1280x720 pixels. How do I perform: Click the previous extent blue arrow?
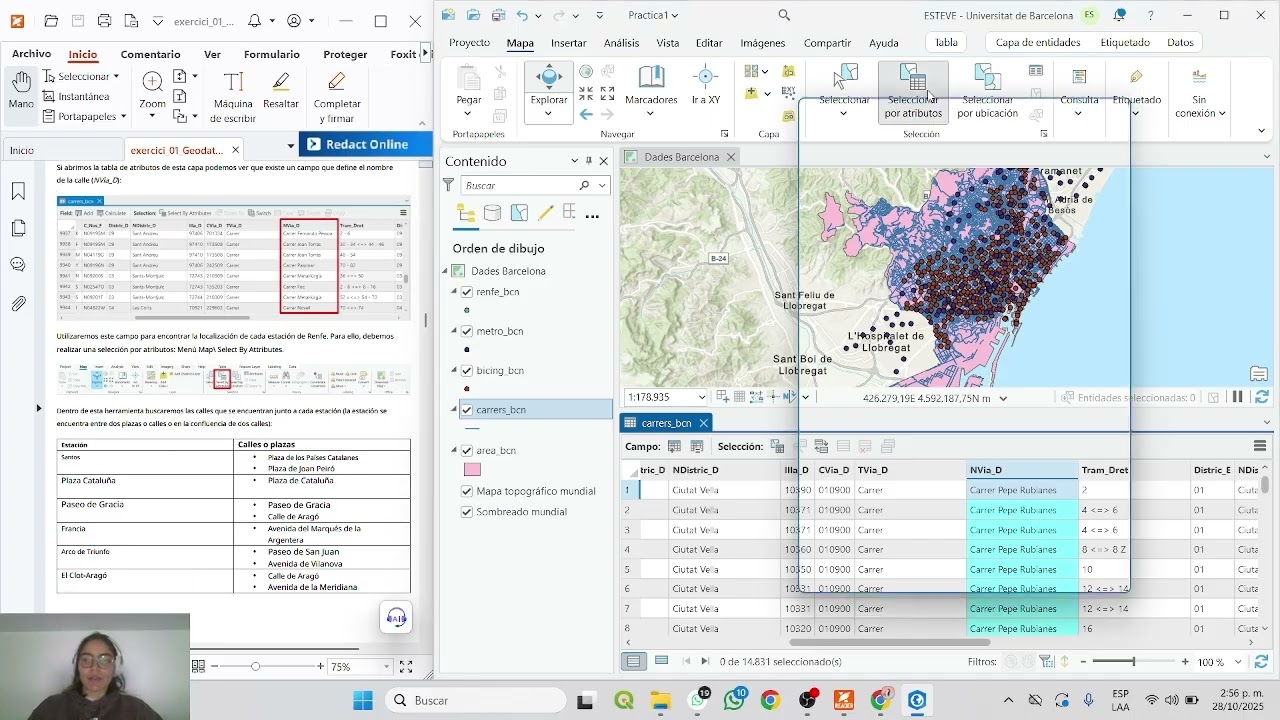pos(586,114)
